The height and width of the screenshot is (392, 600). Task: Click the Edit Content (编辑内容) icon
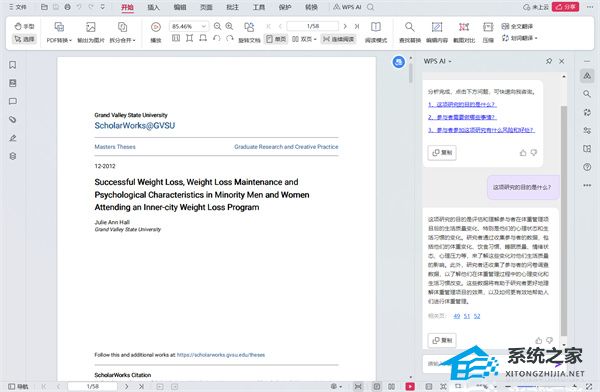point(437,32)
